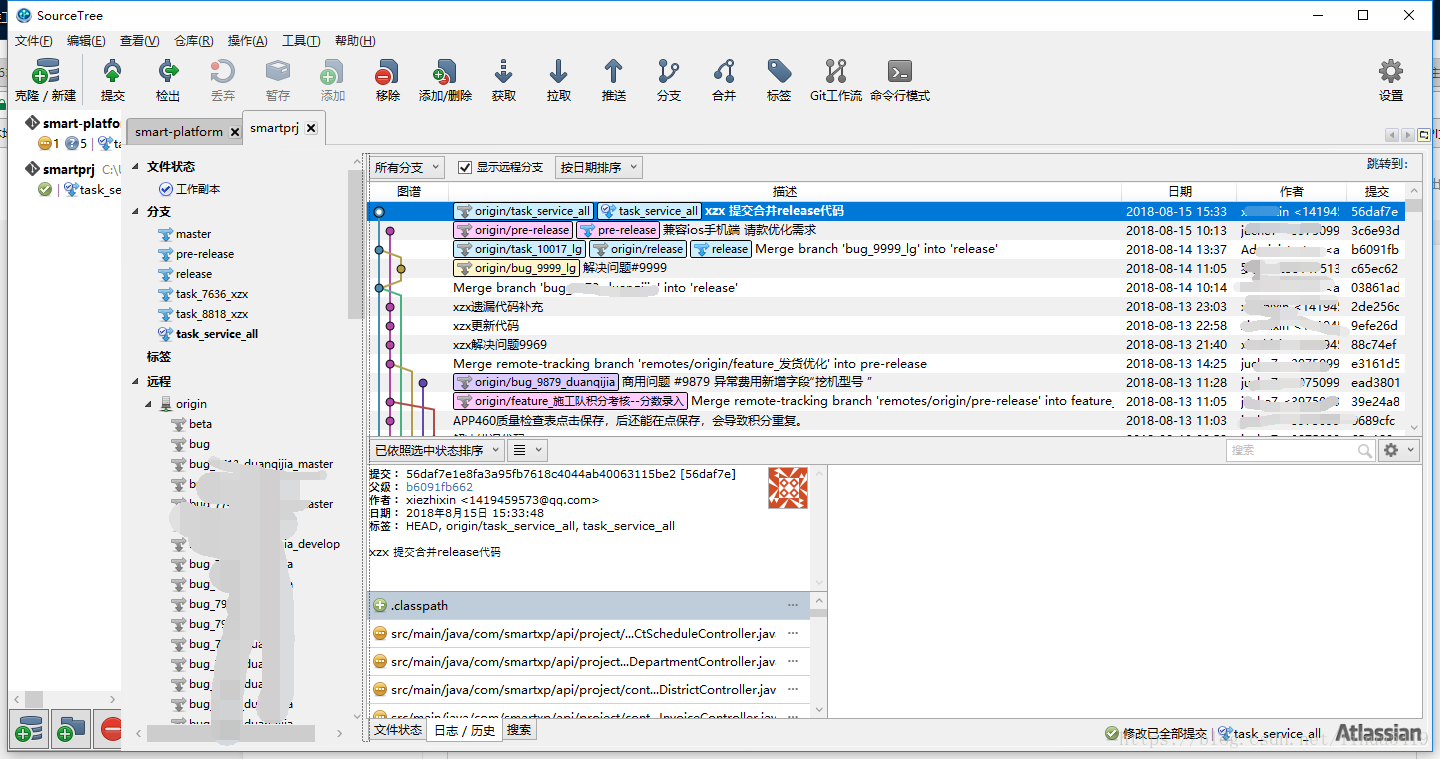Viewport: 1440px width, 759px height.
Task: Collapse the 远程 section
Action: pyautogui.click(x=137, y=382)
